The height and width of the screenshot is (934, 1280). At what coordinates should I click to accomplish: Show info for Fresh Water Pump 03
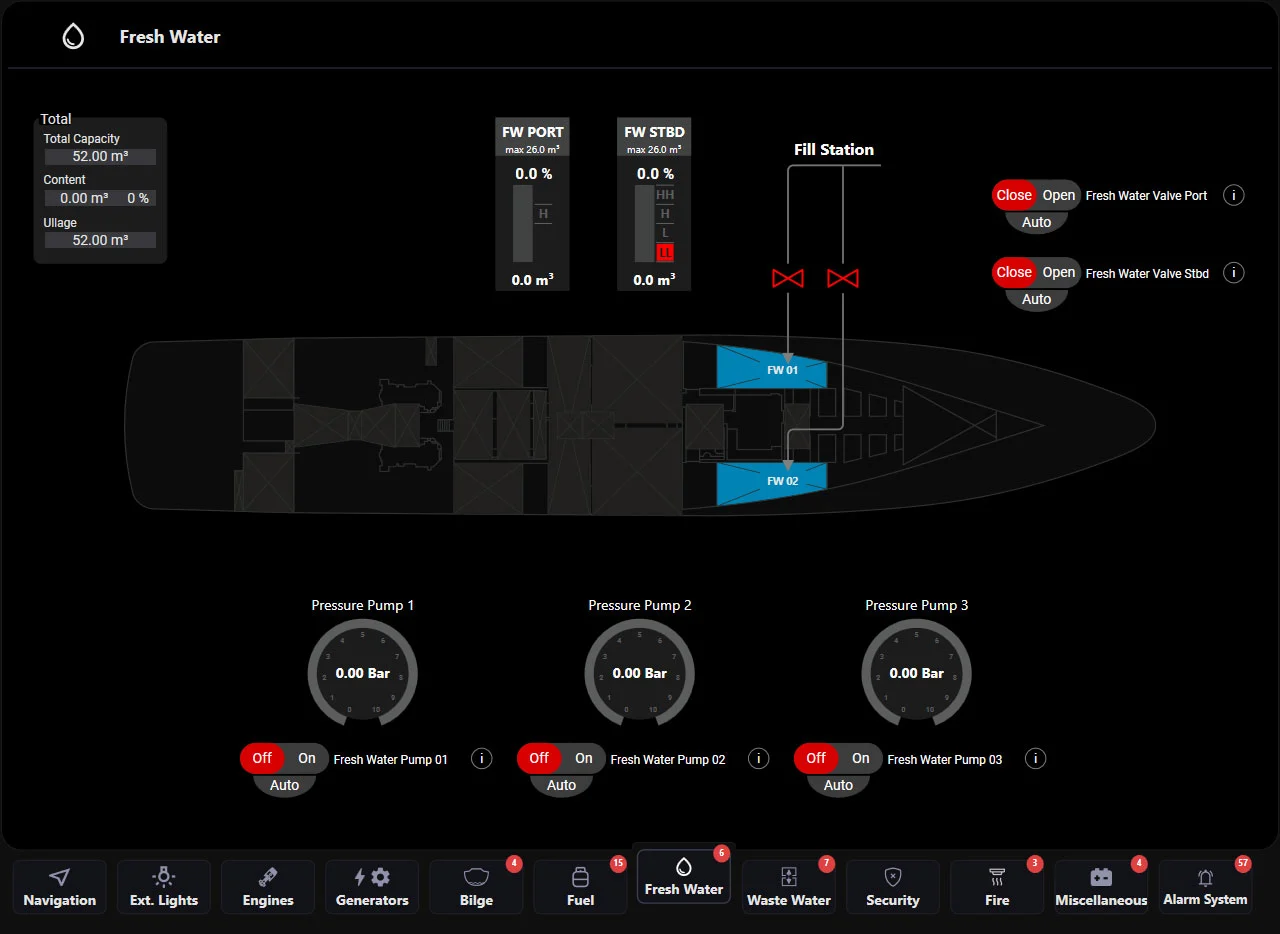point(1036,759)
